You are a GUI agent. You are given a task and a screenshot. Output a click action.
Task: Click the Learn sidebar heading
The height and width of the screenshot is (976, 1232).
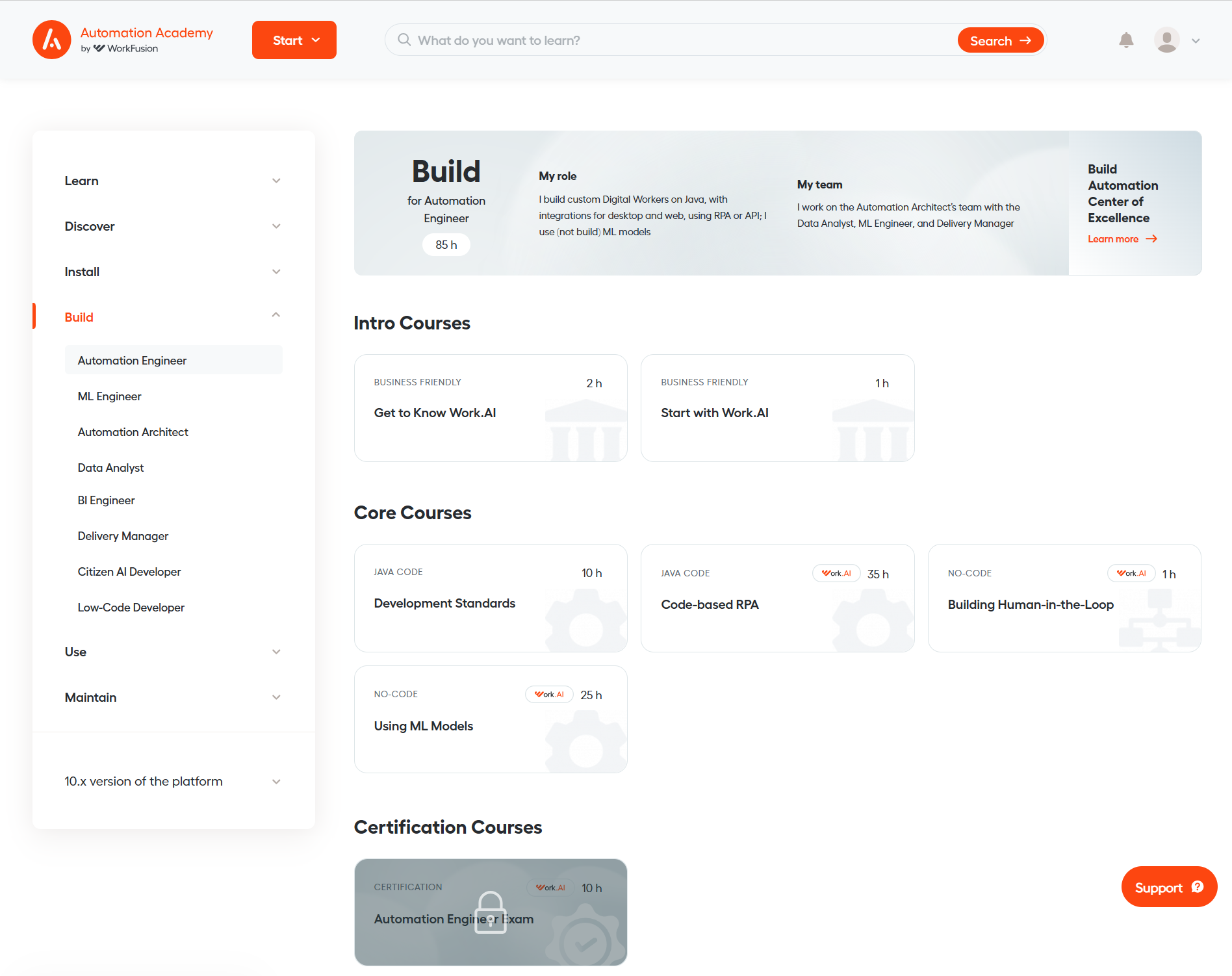[x=81, y=181]
